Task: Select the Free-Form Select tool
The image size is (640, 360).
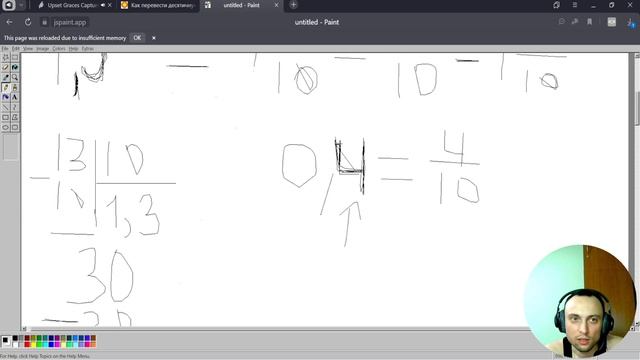Action: (x=5, y=58)
